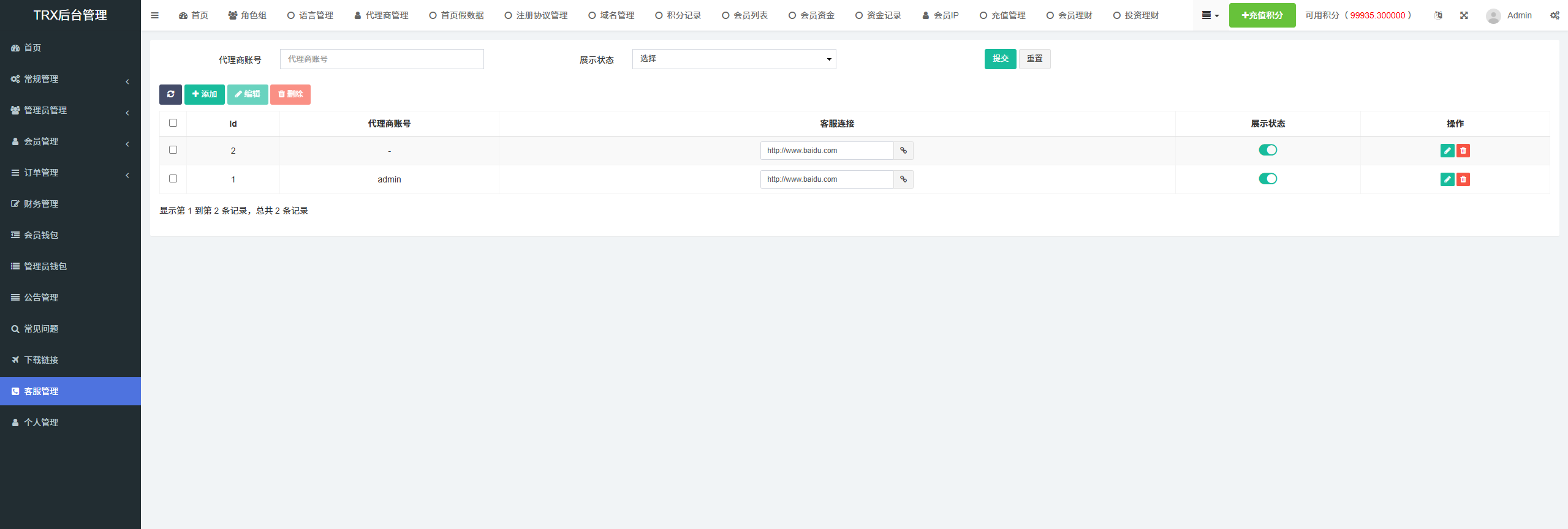This screenshot has width=1568, height=529.
Task: Disable display status switch for admin row
Action: (x=1267, y=179)
